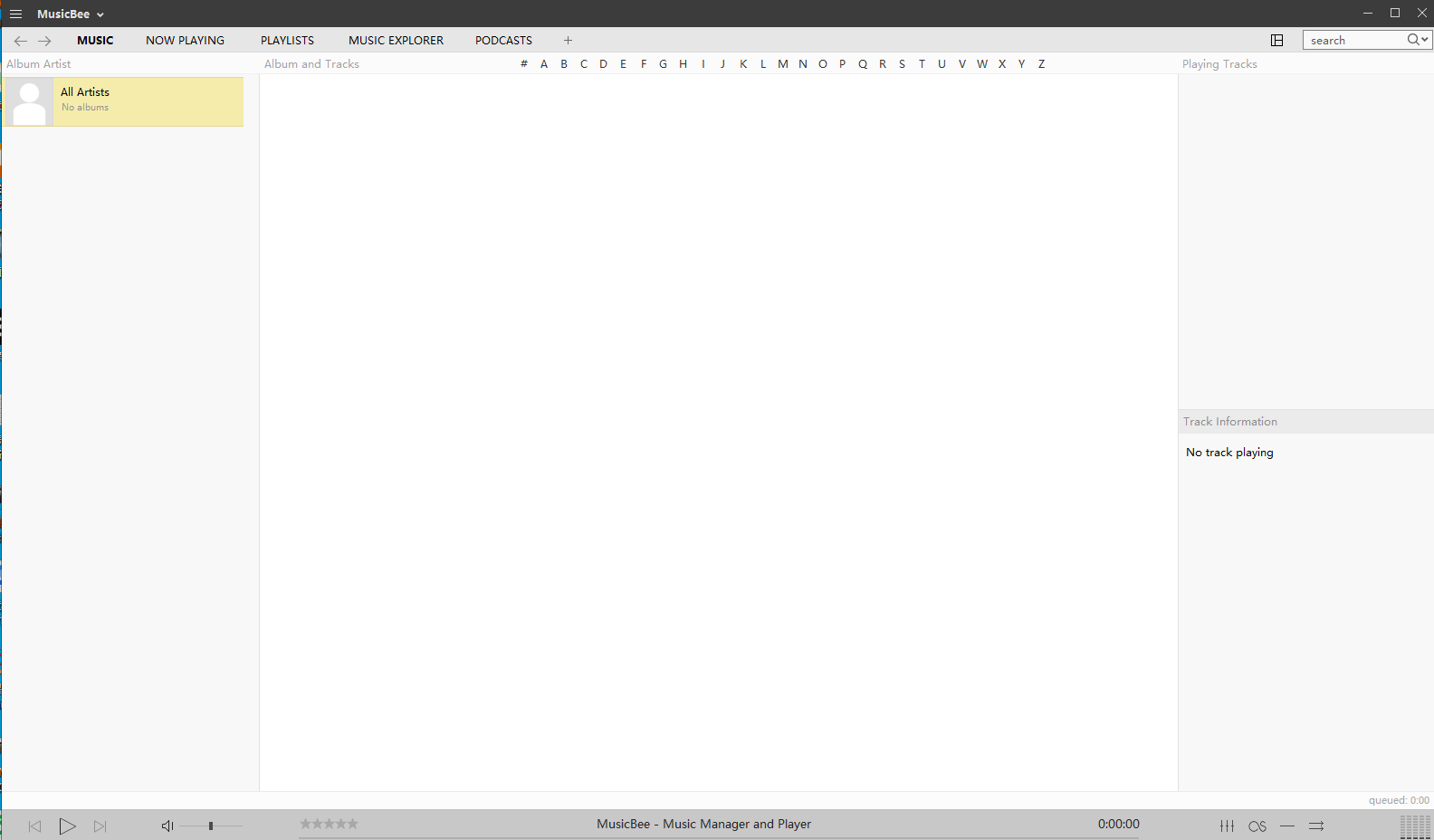
Task: Open the visualizer bars icon
Action: click(x=1415, y=826)
